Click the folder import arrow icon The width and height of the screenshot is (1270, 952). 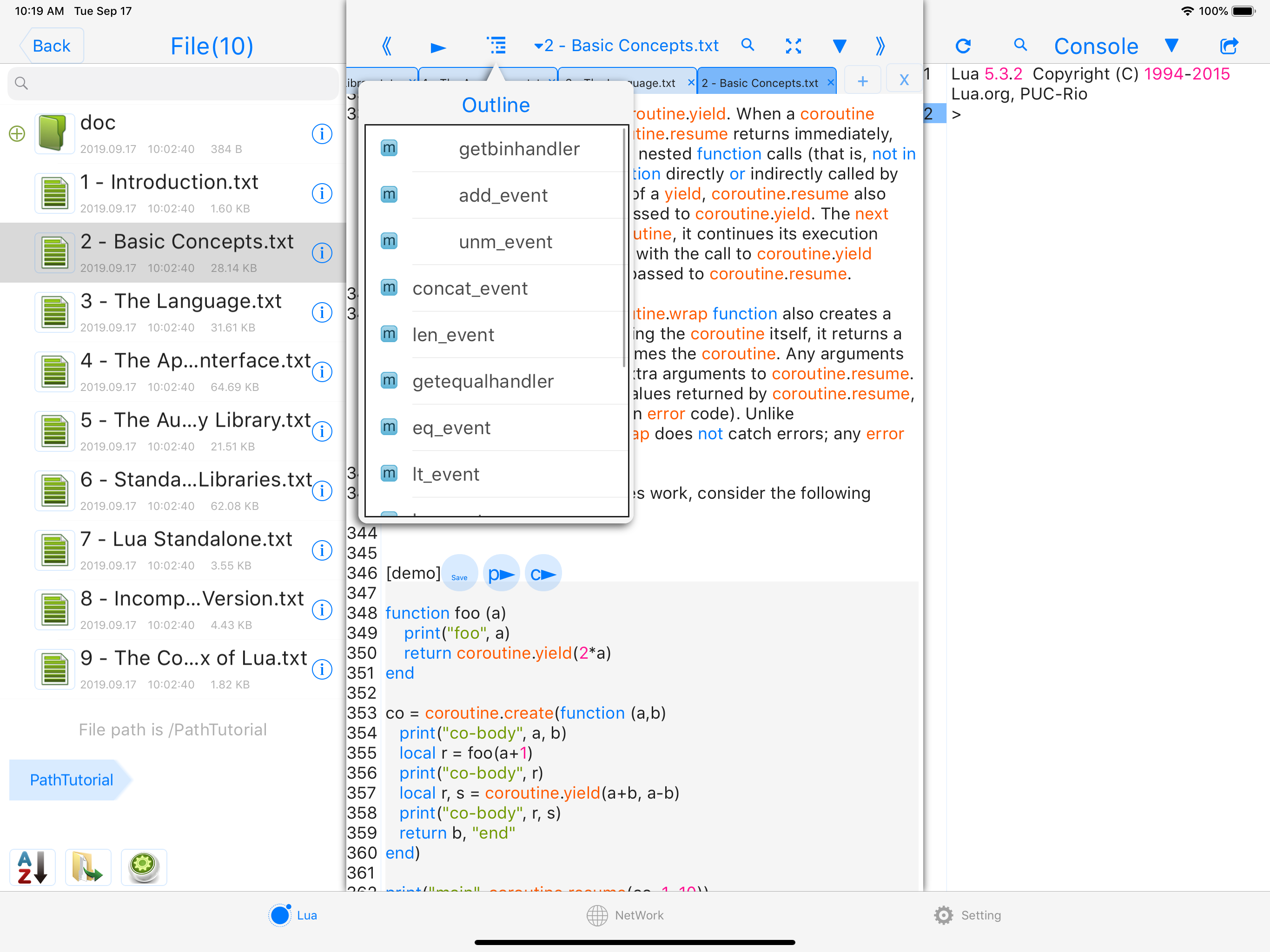[87, 866]
